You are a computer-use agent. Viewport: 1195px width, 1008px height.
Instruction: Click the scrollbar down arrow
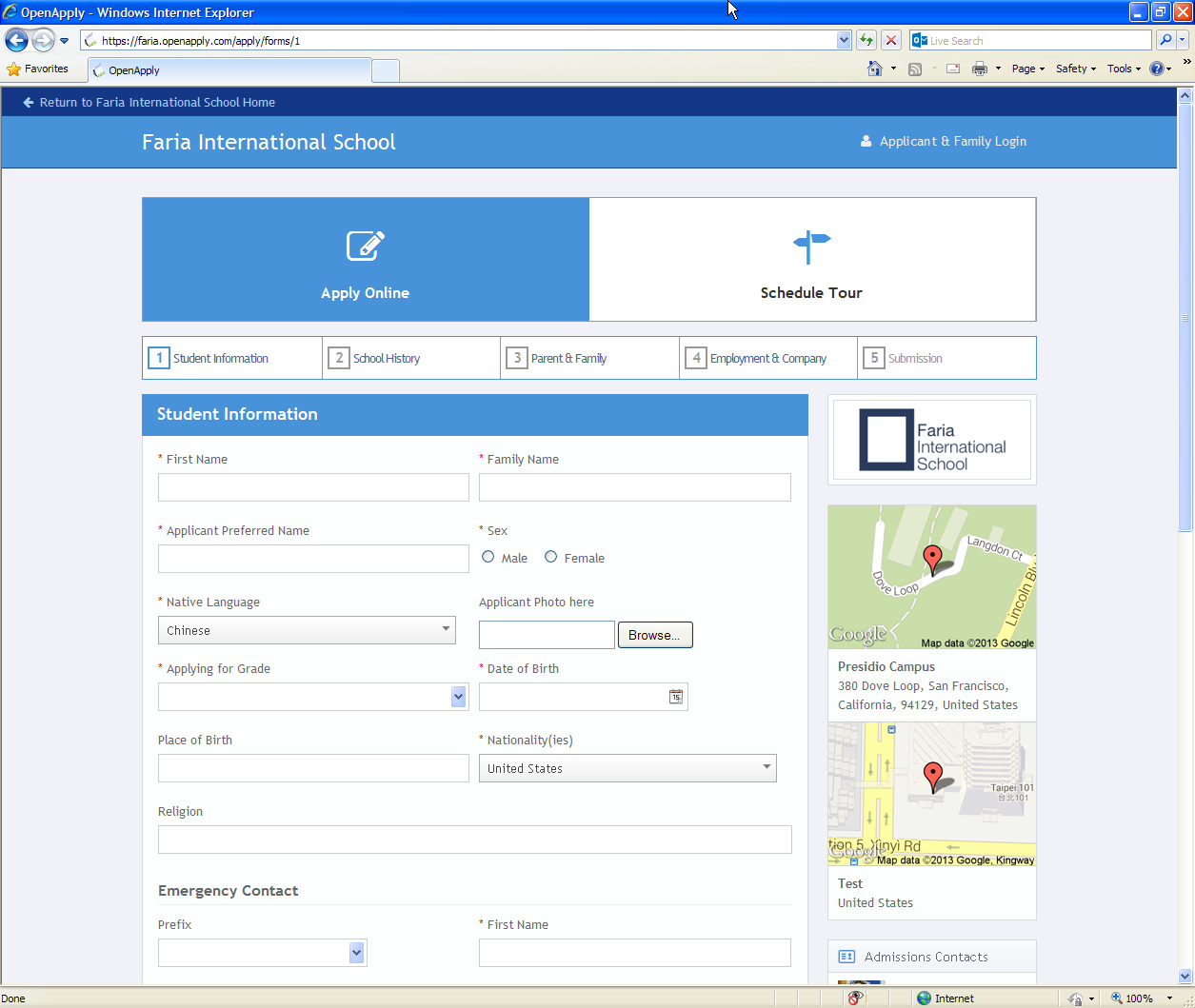click(1185, 976)
